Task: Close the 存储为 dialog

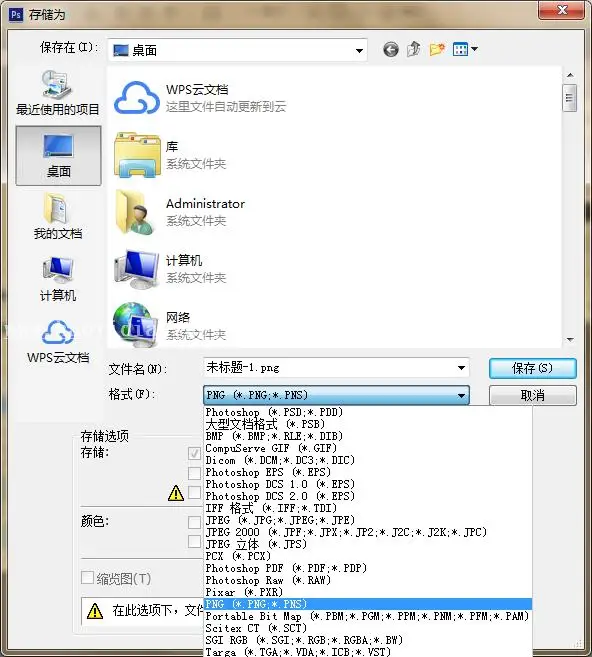Action: (x=561, y=10)
